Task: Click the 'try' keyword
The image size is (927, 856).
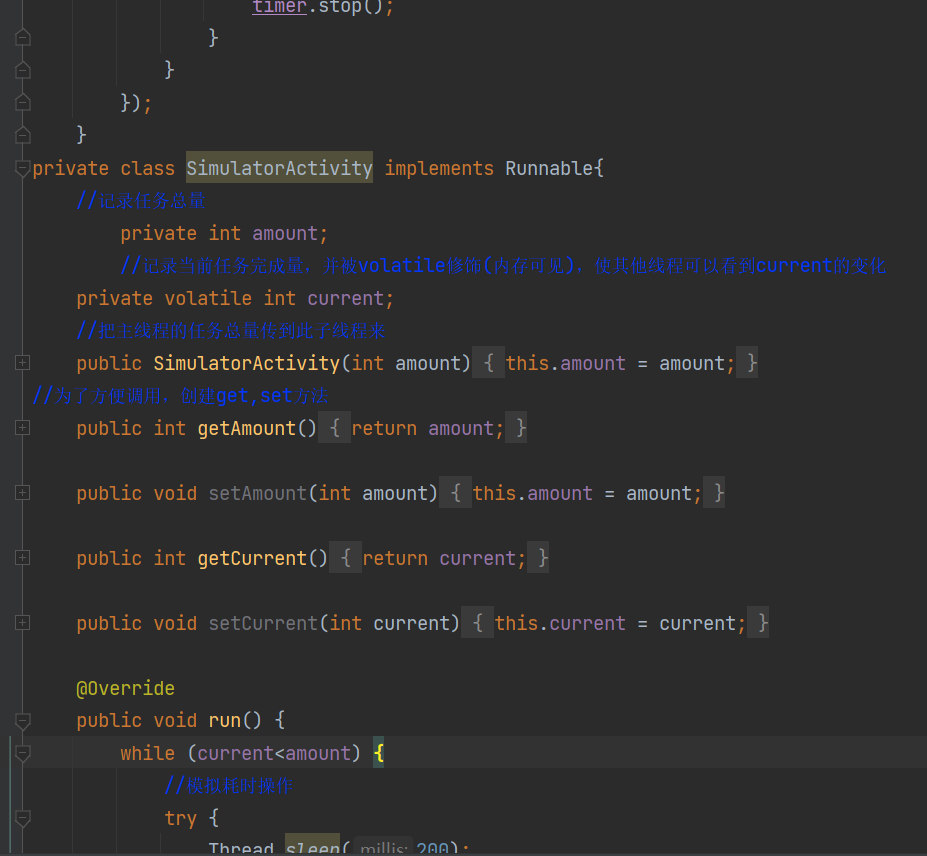Action: [x=180, y=819]
